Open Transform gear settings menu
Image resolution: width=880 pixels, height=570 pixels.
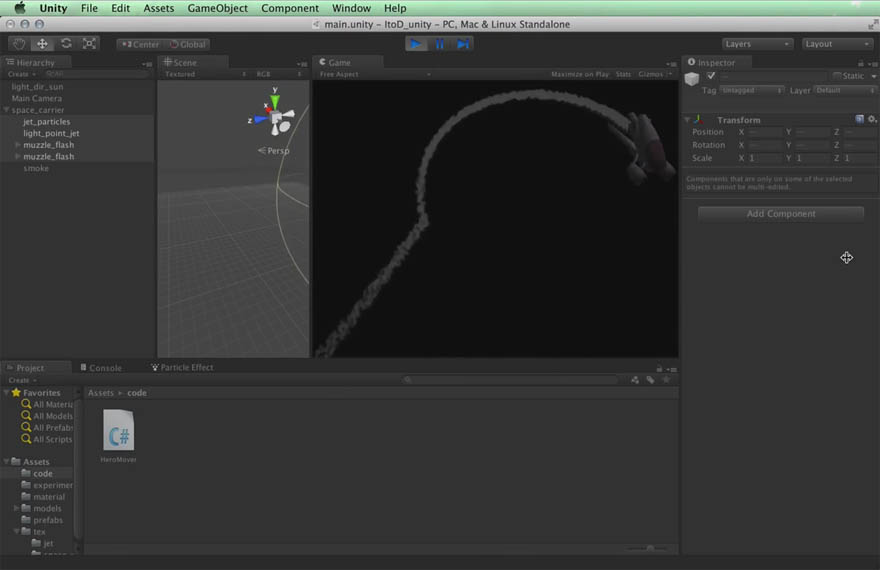click(x=872, y=119)
